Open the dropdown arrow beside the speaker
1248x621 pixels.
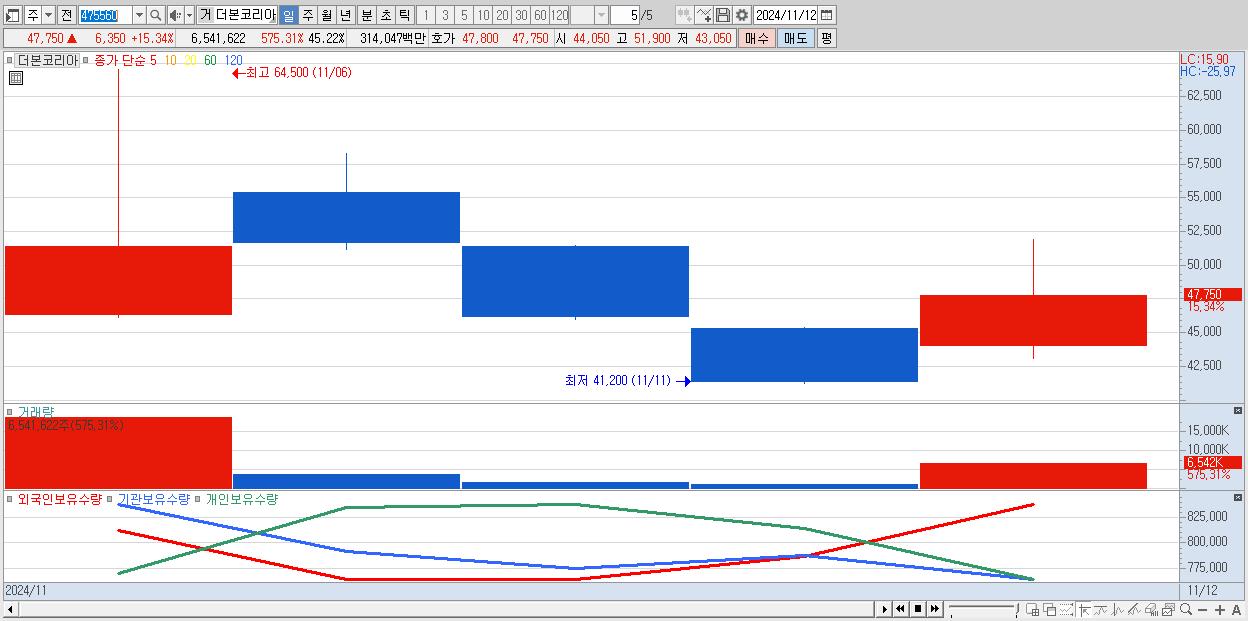click(x=189, y=15)
